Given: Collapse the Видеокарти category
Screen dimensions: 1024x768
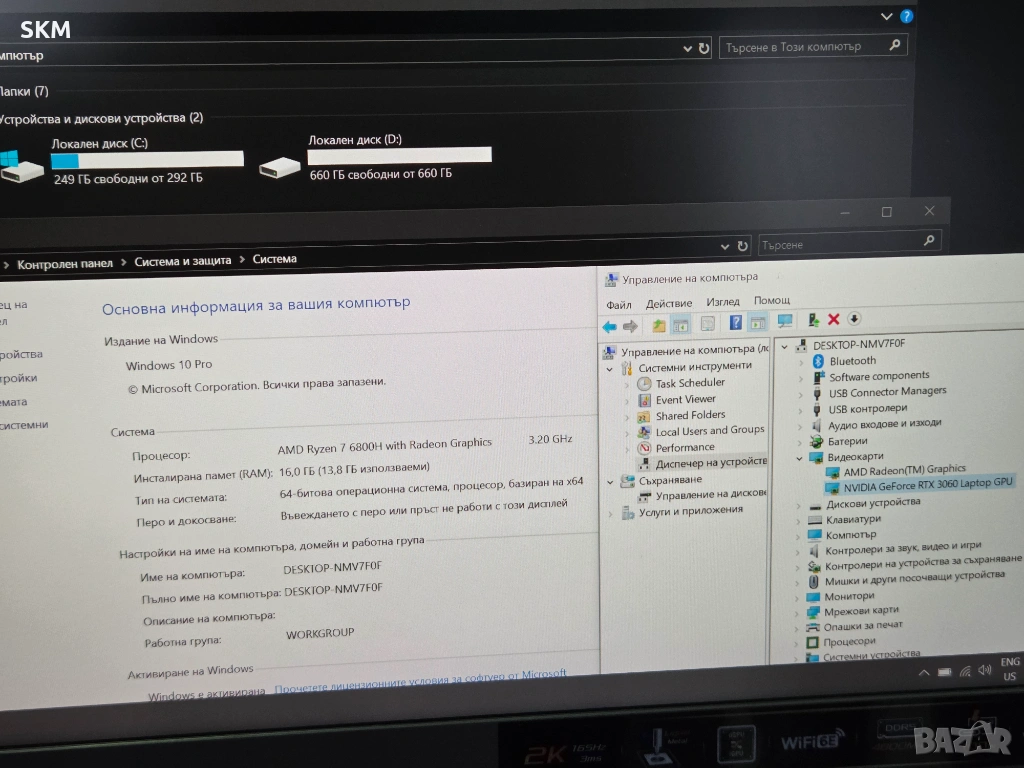Looking at the screenshot, I should [799, 457].
